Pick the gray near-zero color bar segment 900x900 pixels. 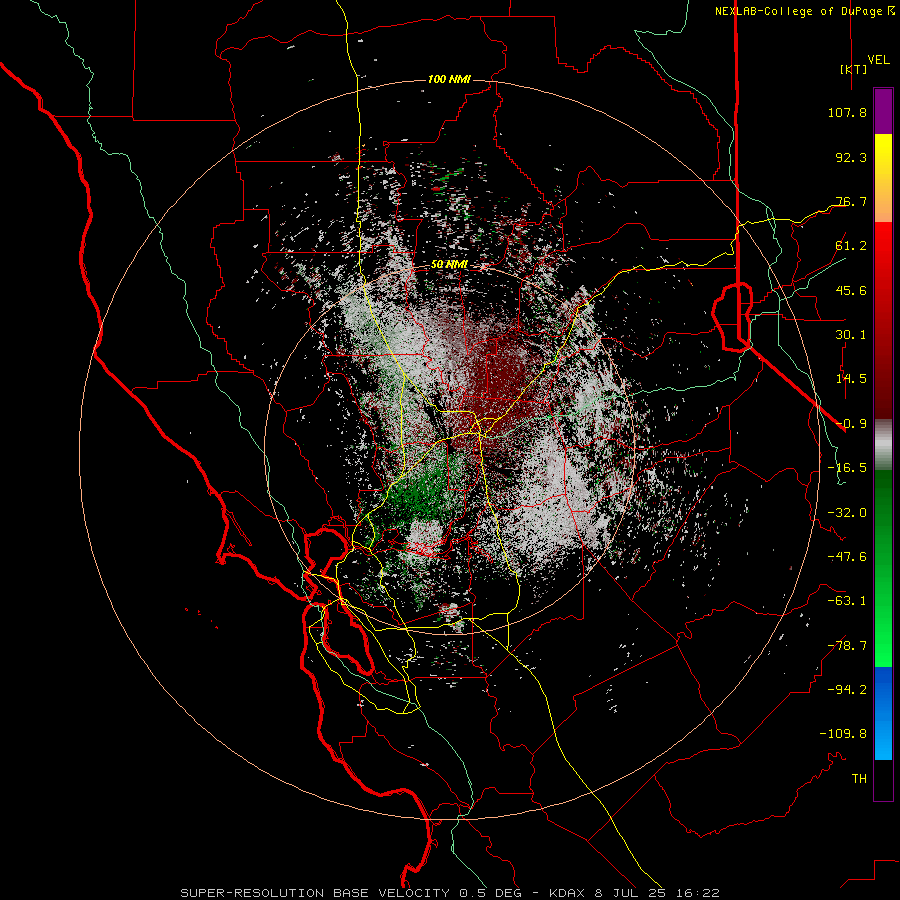point(883,445)
